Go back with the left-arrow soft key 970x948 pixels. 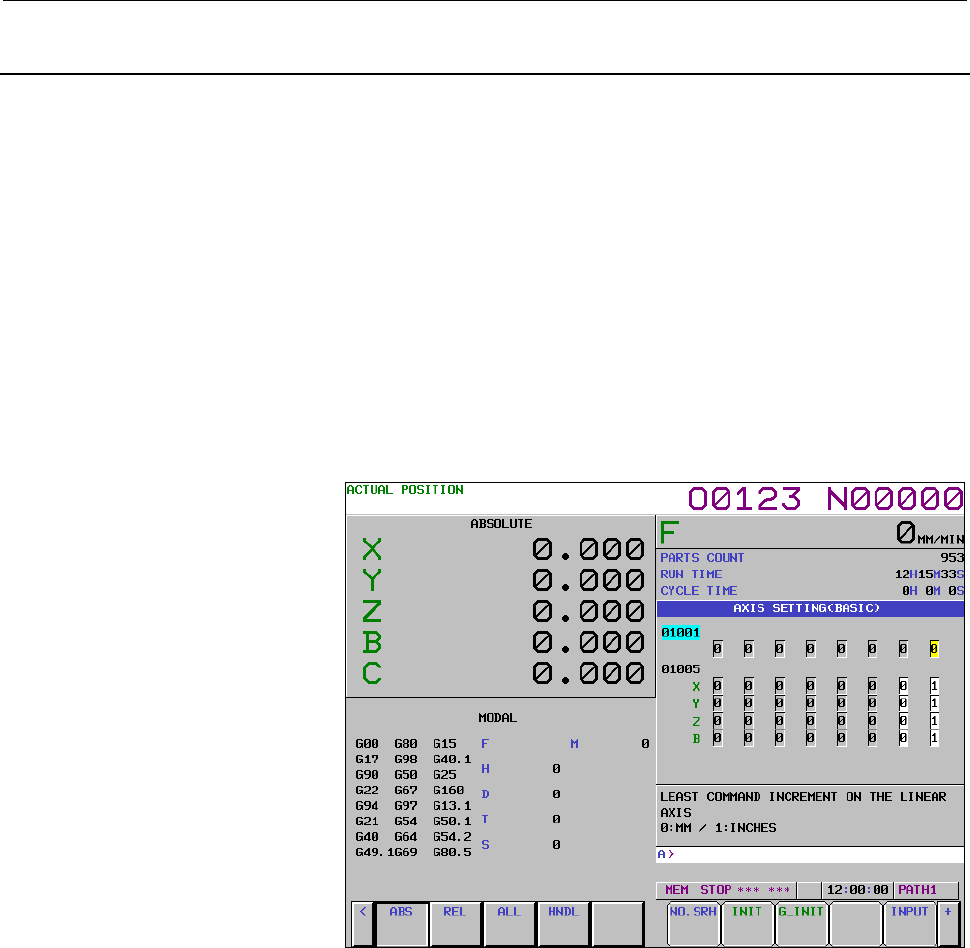tap(363, 923)
